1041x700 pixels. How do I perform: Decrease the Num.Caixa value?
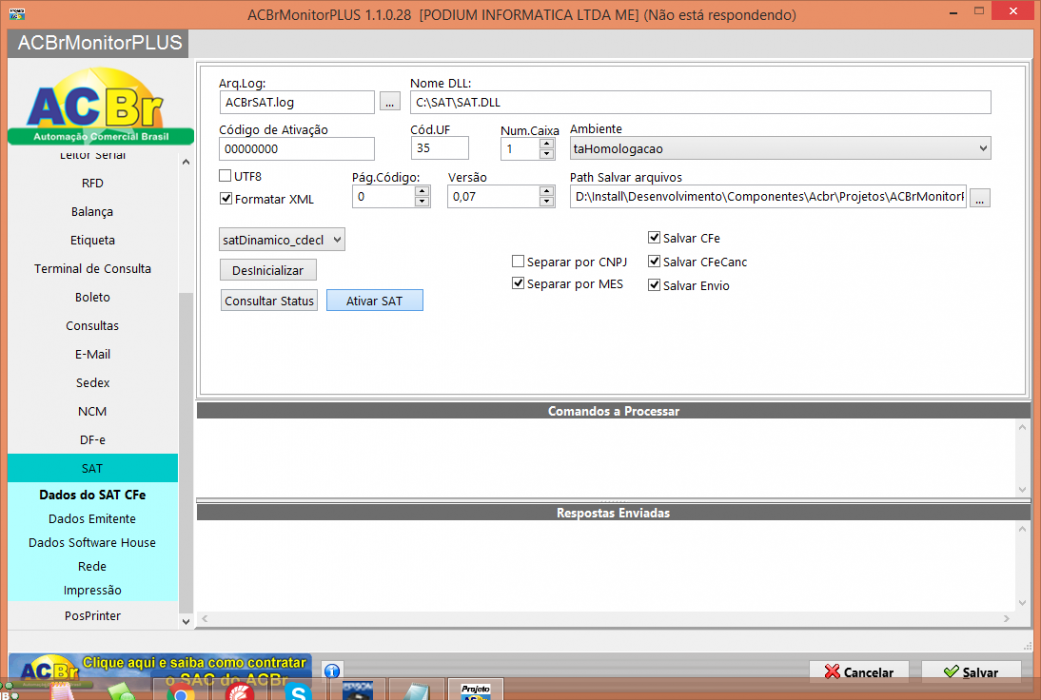pos(546,154)
